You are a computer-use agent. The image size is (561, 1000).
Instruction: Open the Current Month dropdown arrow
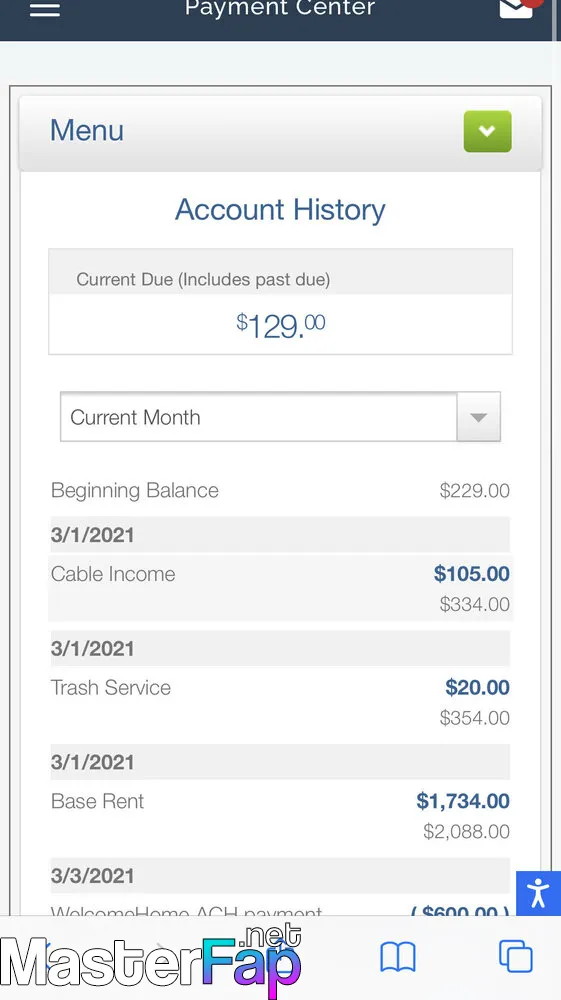tap(478, 417)
